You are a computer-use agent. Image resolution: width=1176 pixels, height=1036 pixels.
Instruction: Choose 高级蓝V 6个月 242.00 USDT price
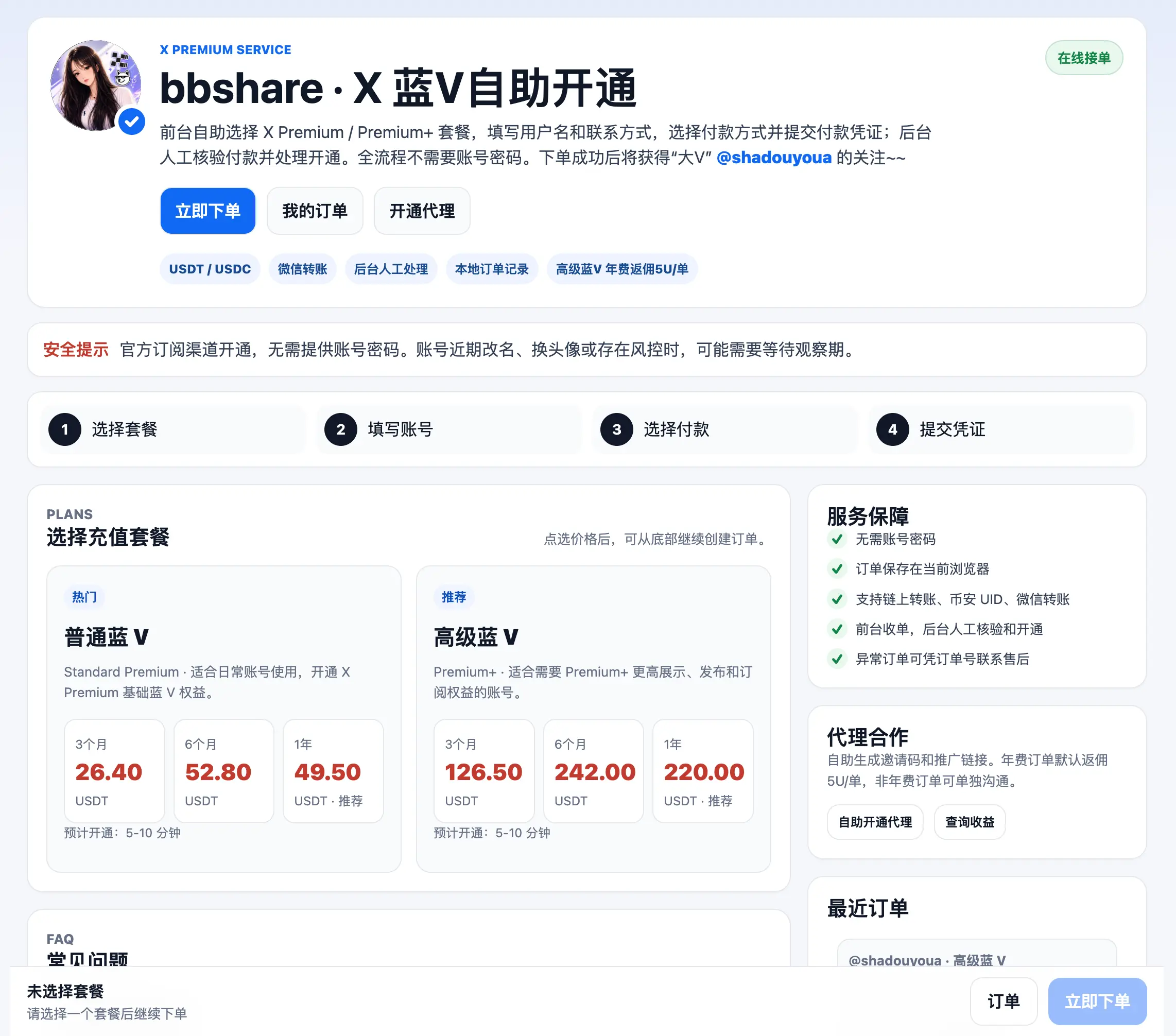pos(594,771)
